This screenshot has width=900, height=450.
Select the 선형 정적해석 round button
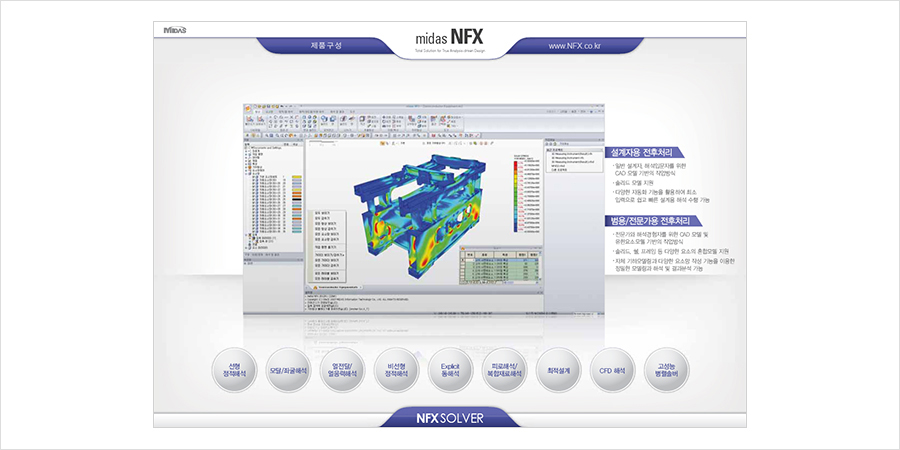[234, 370]
